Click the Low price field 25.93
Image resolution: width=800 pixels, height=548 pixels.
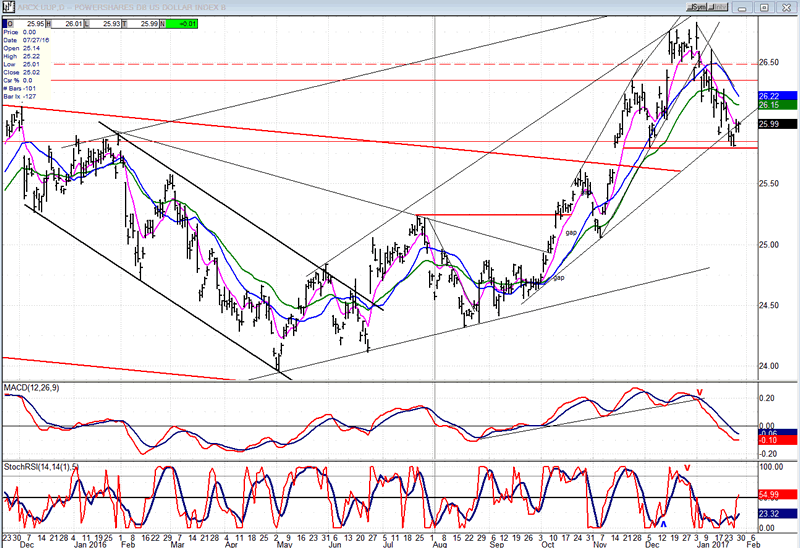click(x=103, y=24)
